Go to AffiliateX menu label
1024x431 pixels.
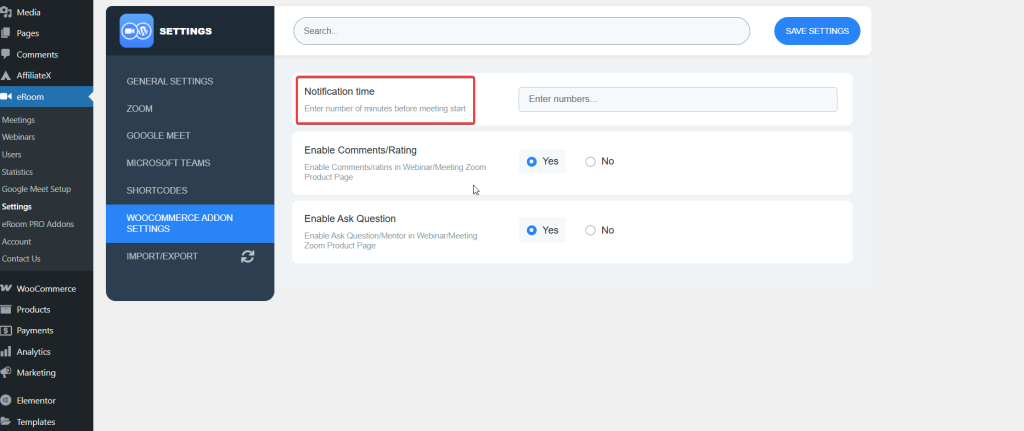click(34, 76)
